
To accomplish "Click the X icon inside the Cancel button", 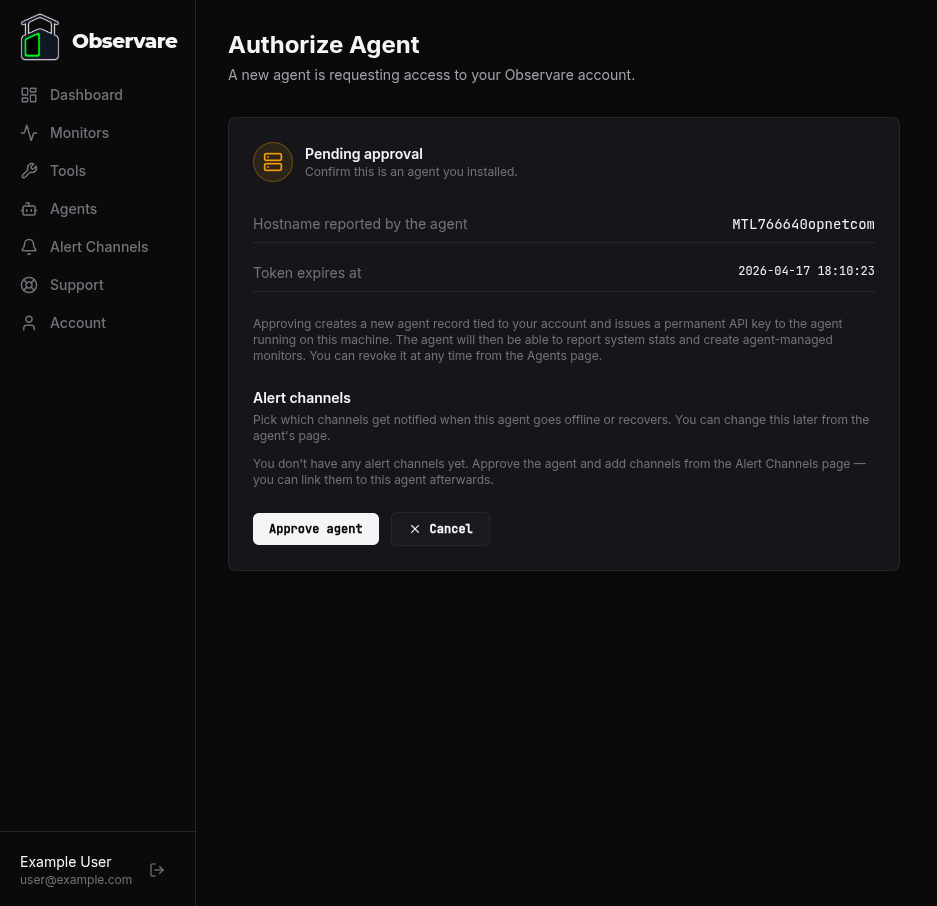I will click(415, 529).
